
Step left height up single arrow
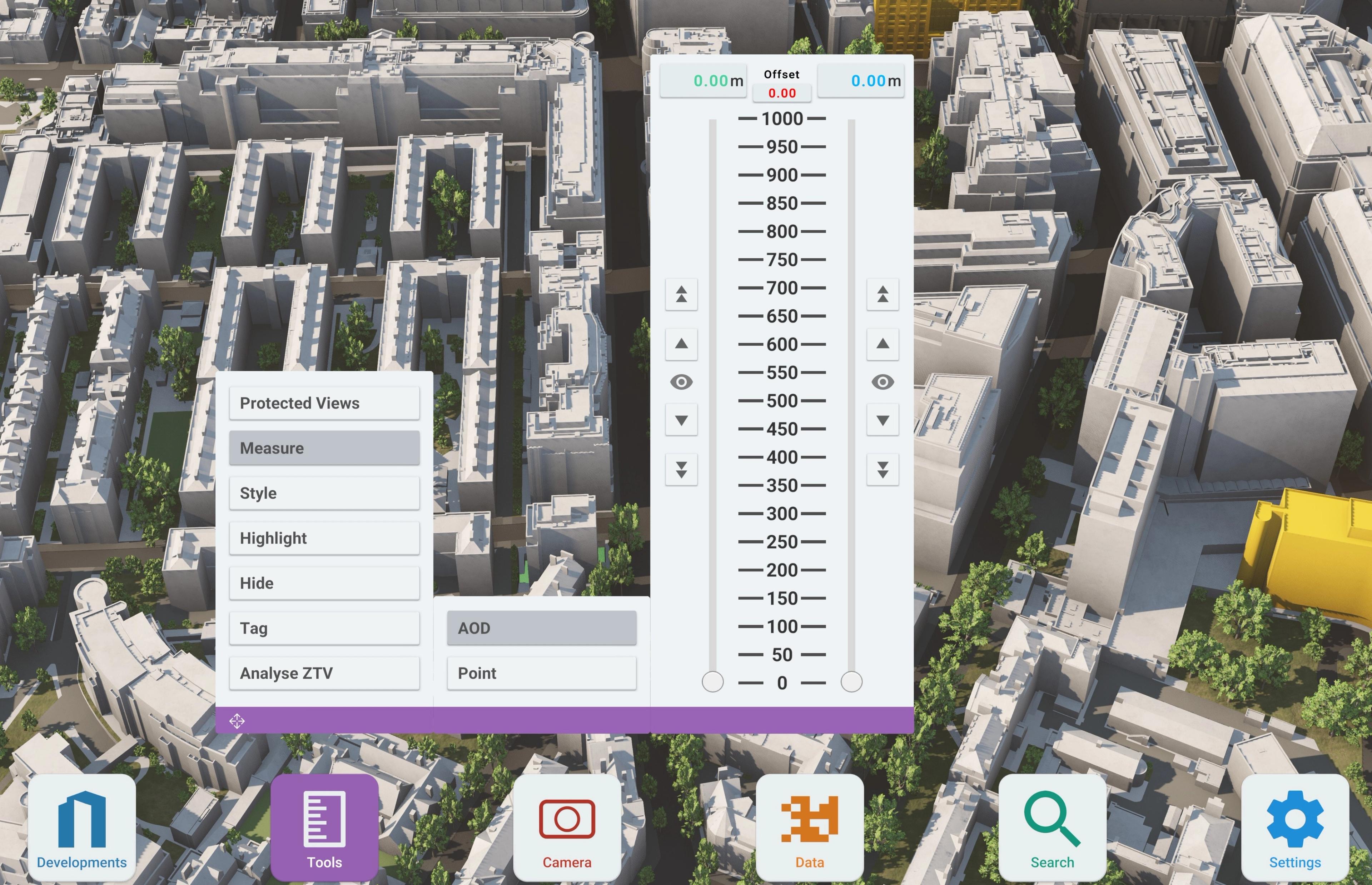click(681, 344)
